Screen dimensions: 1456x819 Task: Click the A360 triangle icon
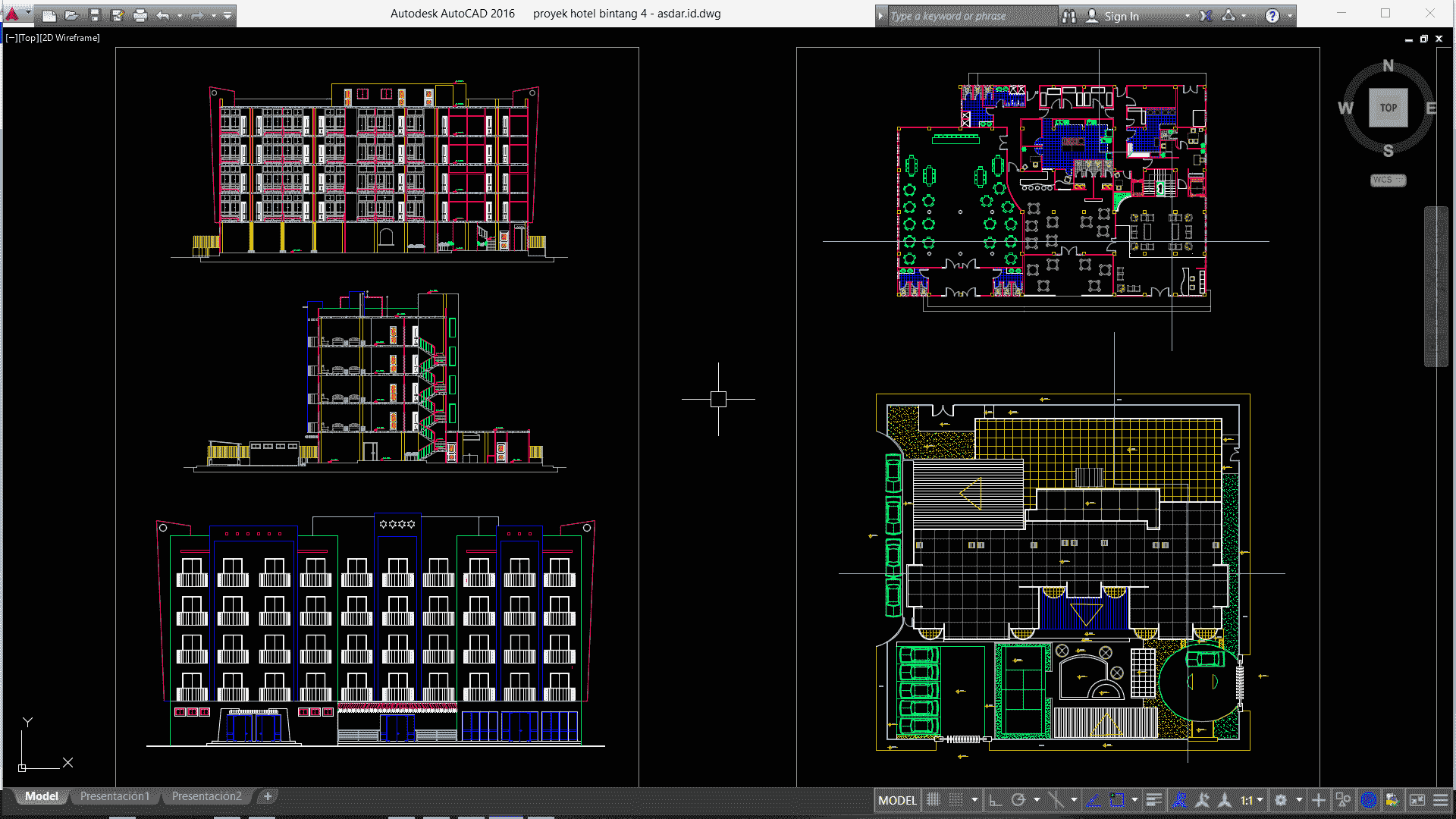click(1229, 16)
